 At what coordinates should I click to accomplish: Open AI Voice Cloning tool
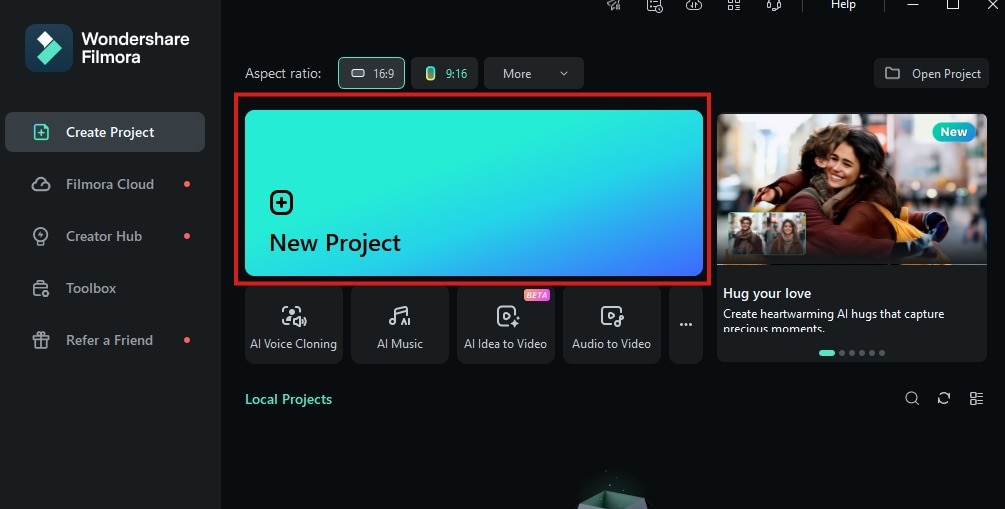tap(294, 325)
